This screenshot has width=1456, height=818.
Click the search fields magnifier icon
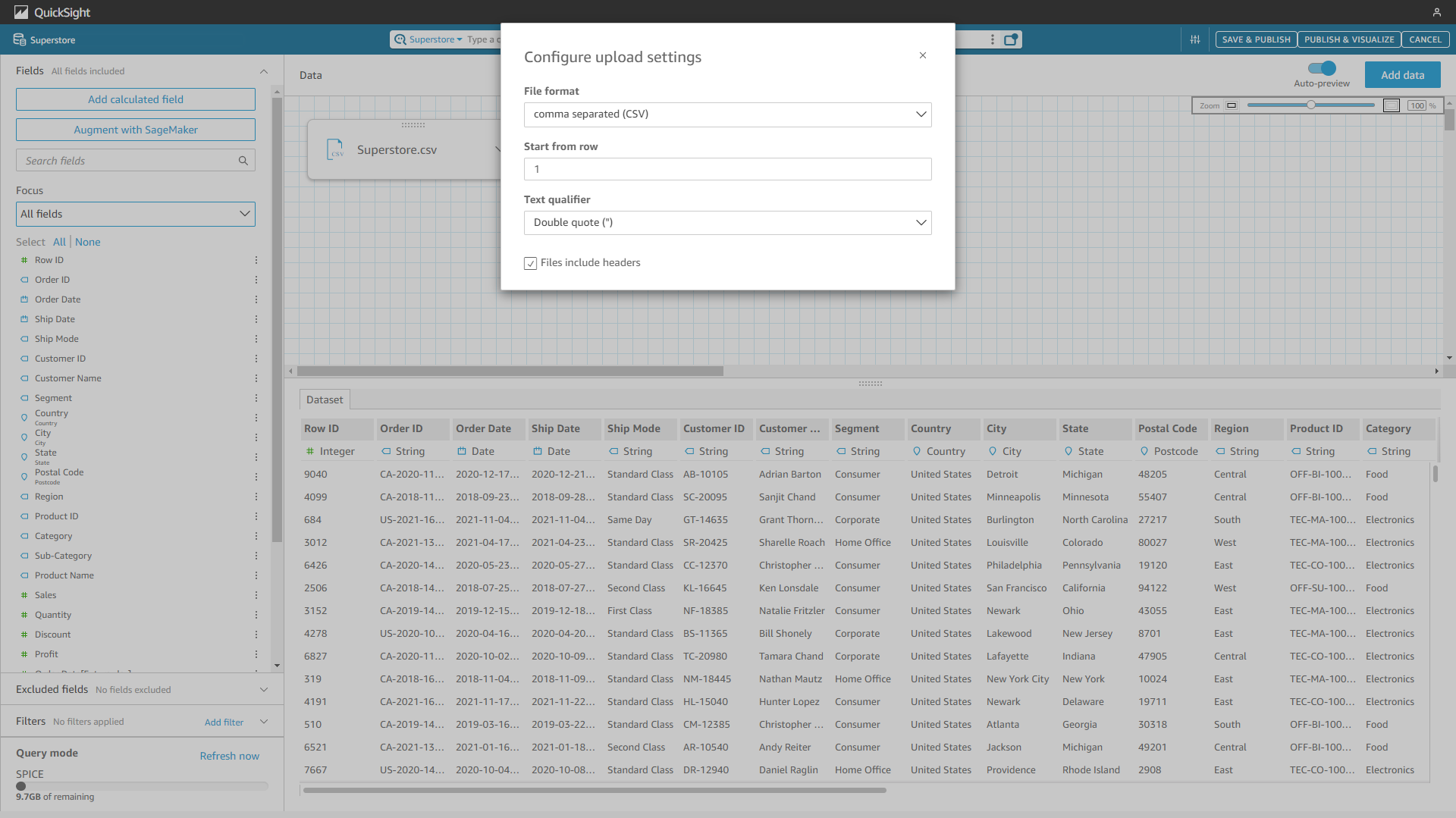[x=243, y=161]
